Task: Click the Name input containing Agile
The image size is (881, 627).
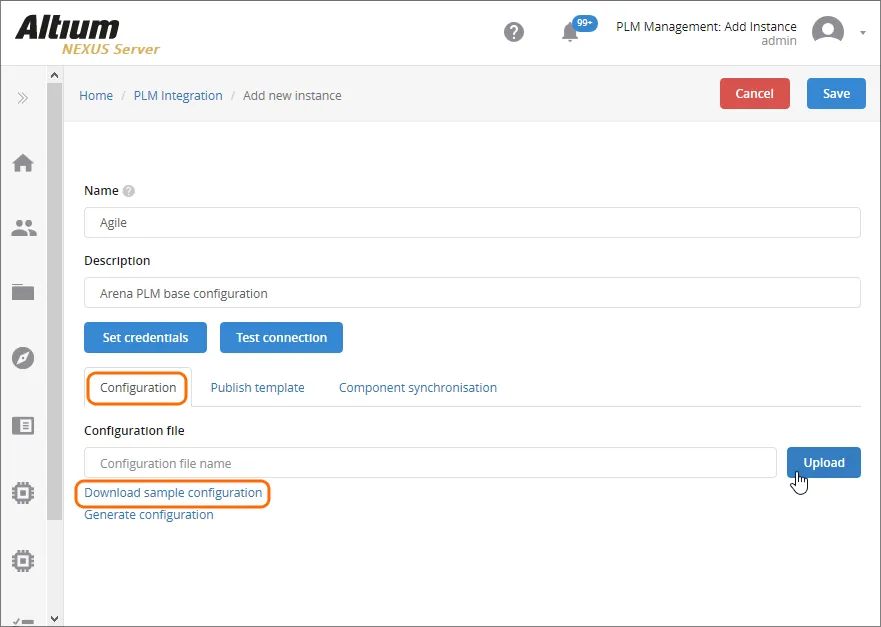Action: coord(472,222)
